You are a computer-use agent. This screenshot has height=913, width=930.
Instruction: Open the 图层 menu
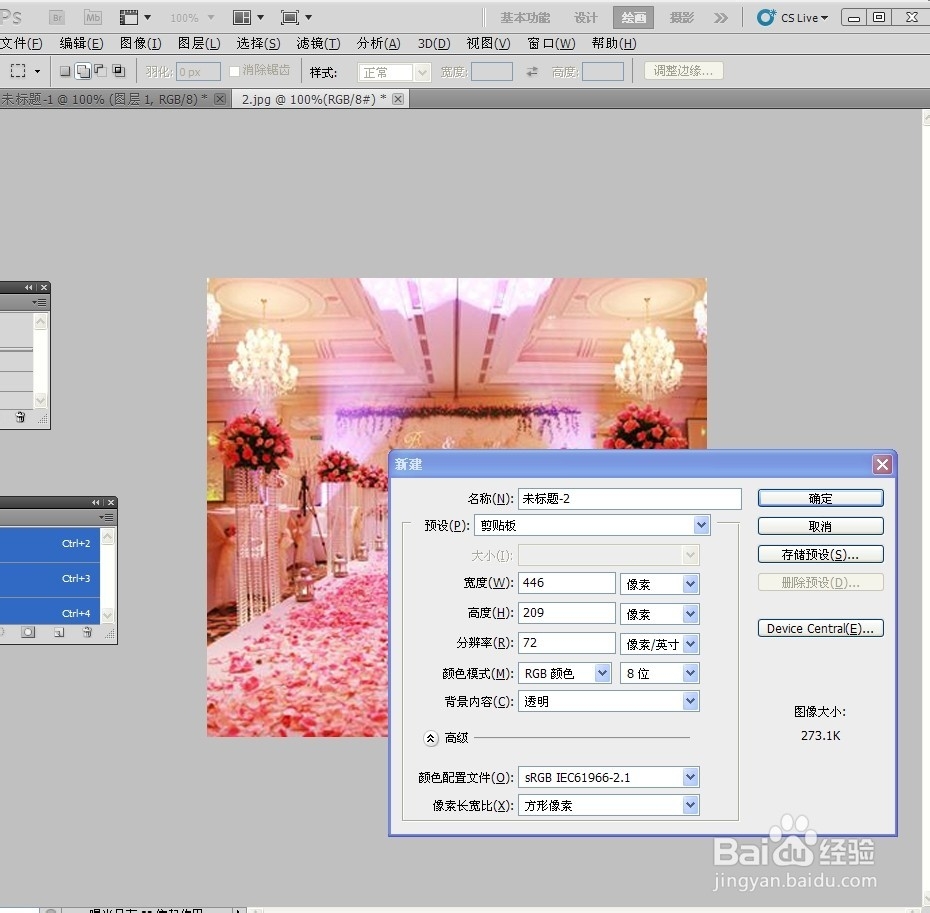[x=199, y=43]
